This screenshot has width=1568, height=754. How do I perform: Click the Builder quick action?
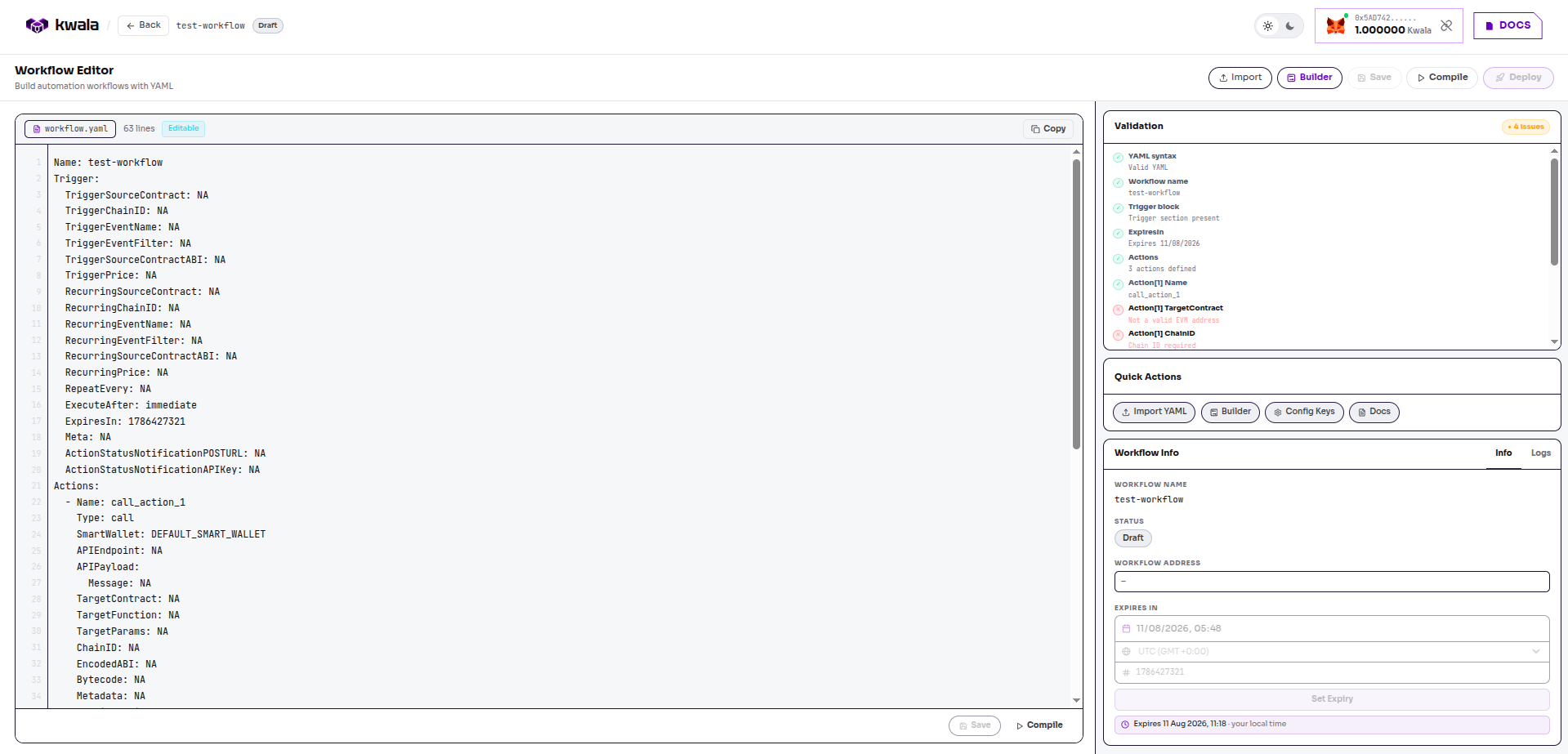pyautogui.click(x=1230, y=412)
